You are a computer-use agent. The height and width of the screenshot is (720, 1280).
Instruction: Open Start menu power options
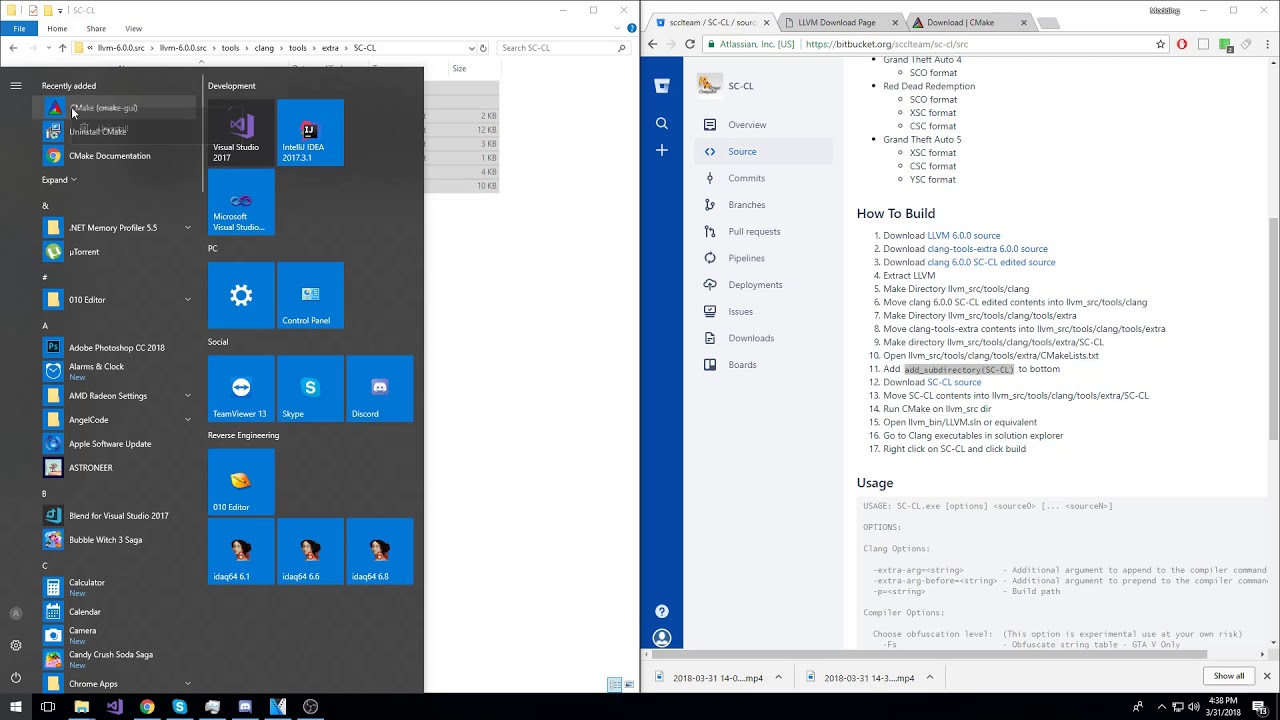point(15,677)
